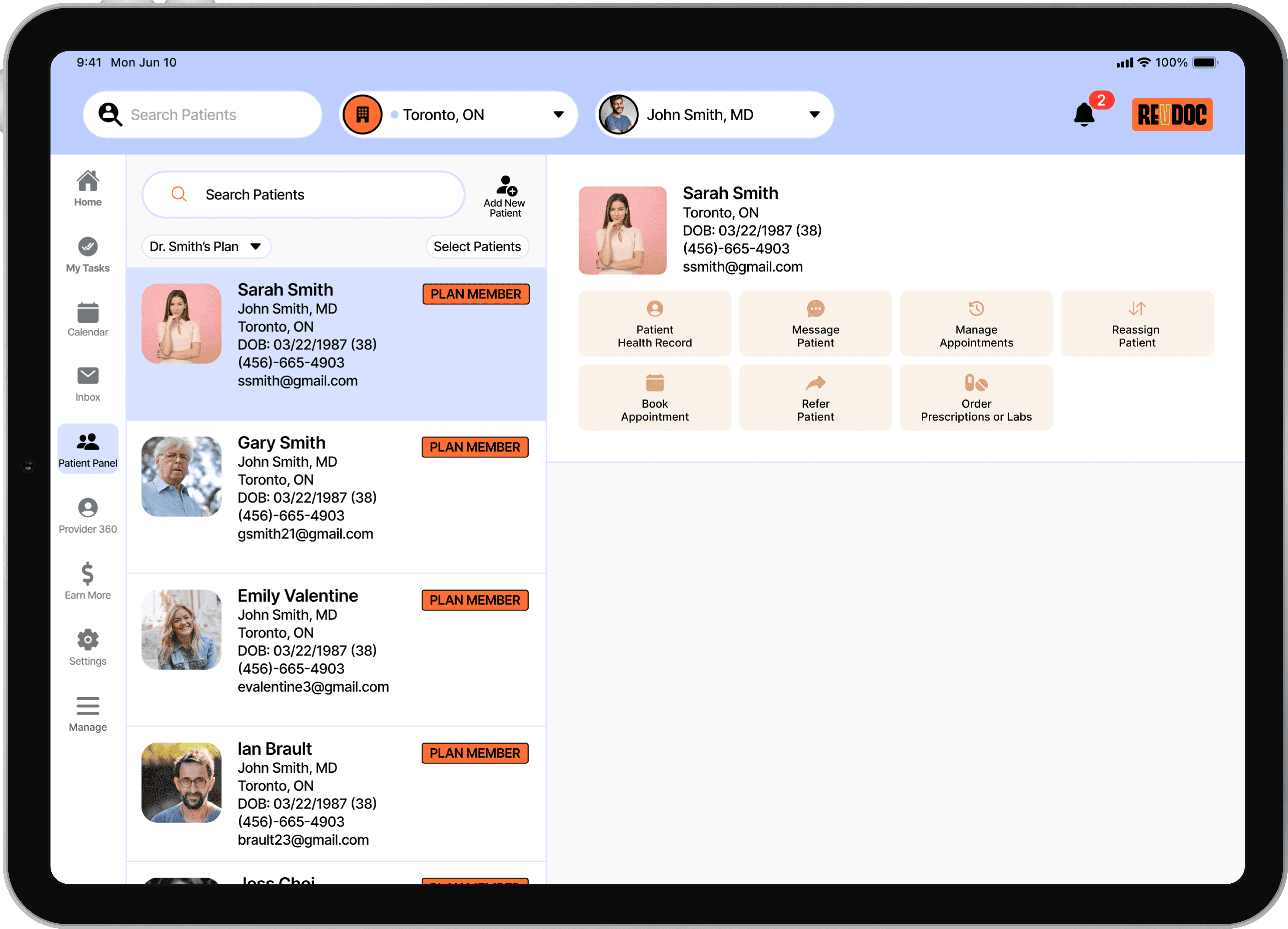This screenshot has width=1288, height=929.
Task: Open the Calendar sidebar item
Action: click(x=87, y=320)
